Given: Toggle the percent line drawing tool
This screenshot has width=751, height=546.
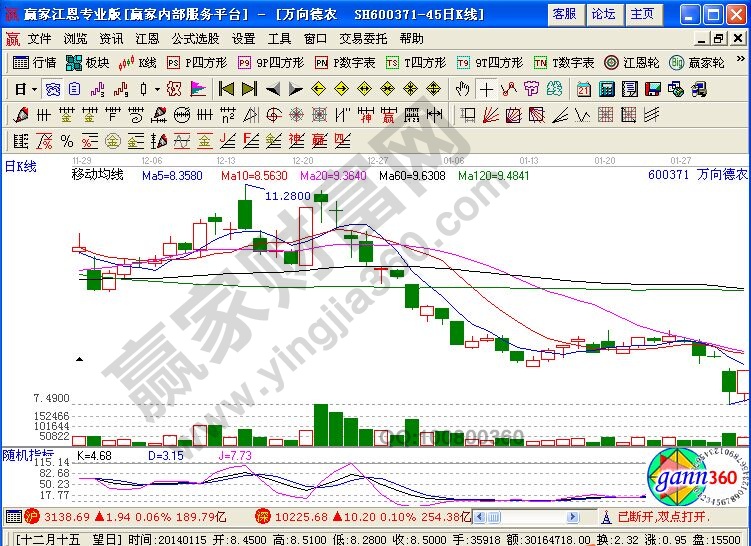Looking at the screenshot, I should pyautogui.click(x=67, y=140).
